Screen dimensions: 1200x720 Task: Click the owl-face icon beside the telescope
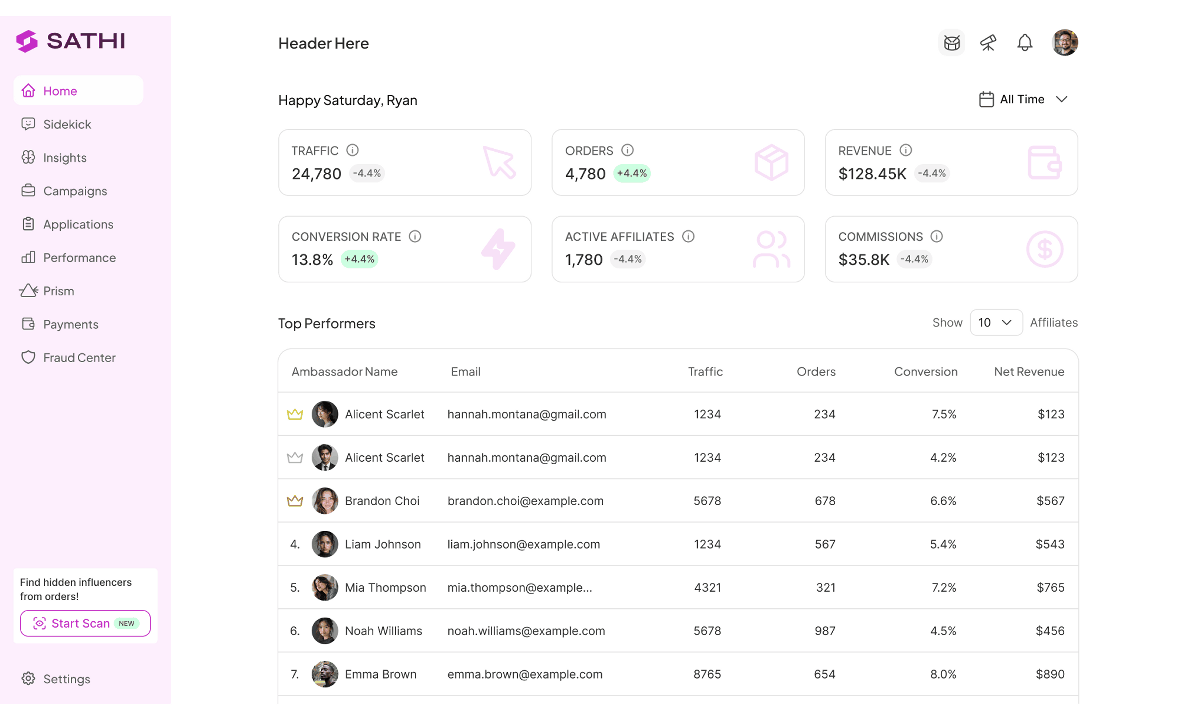[x=952, y=43]
